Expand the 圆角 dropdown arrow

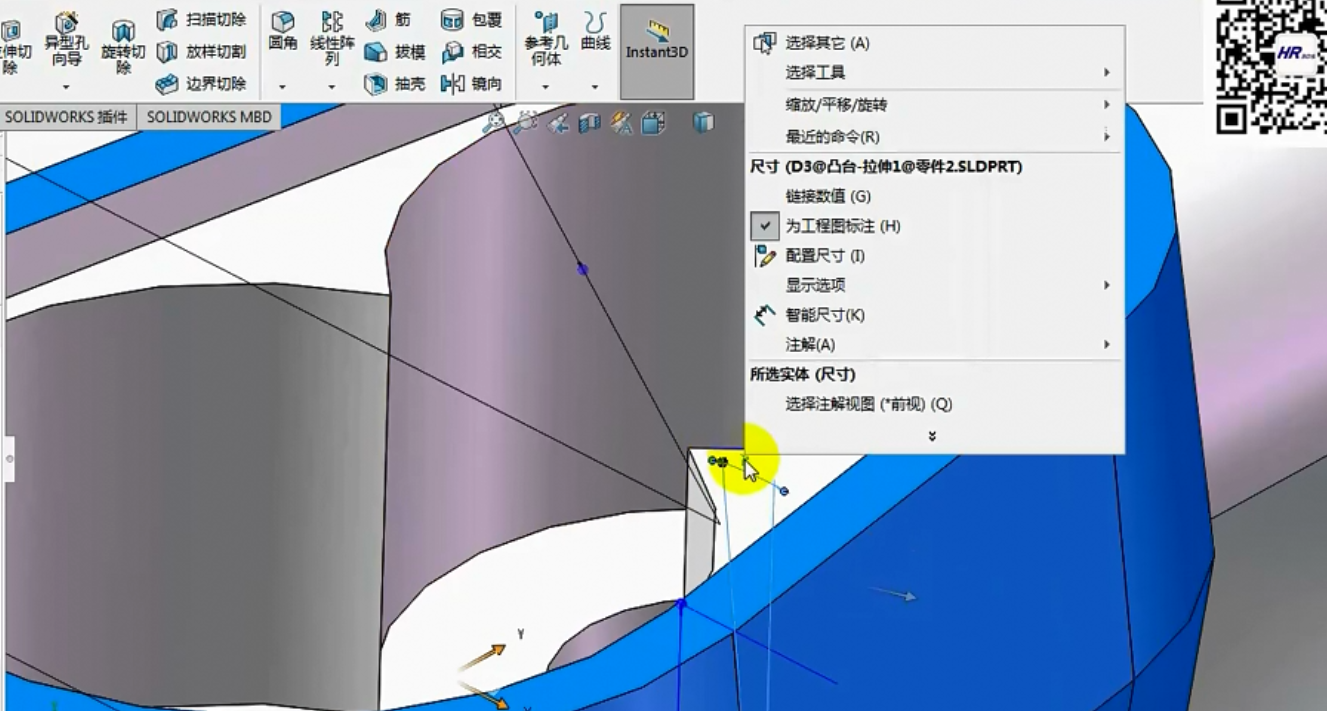click(283, 88)
